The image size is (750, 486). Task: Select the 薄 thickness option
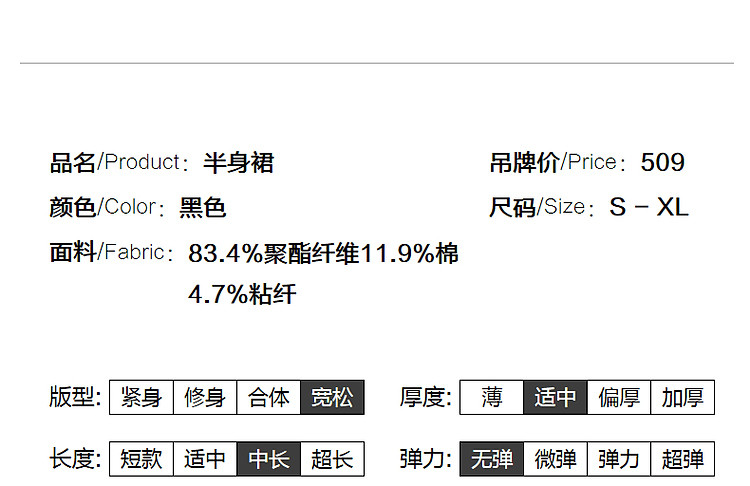(x=492, y=397)
